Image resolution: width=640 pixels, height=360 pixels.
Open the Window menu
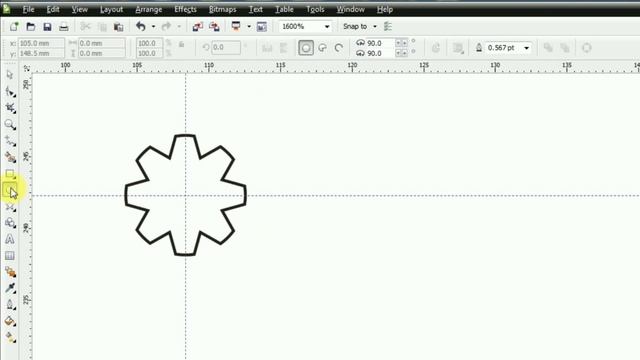click(x=350, y=9)
